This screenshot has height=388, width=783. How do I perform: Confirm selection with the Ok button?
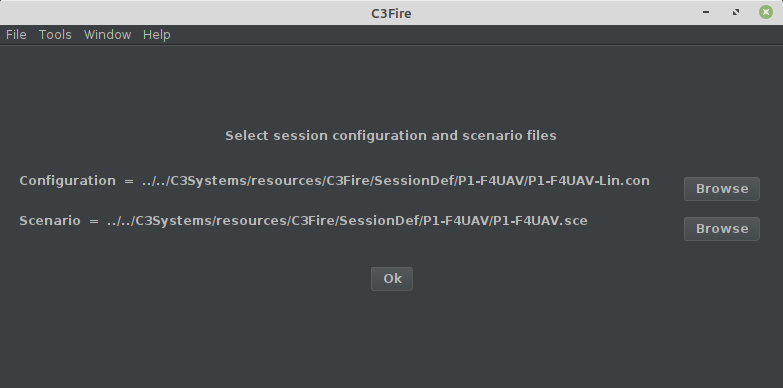[392, 279]
